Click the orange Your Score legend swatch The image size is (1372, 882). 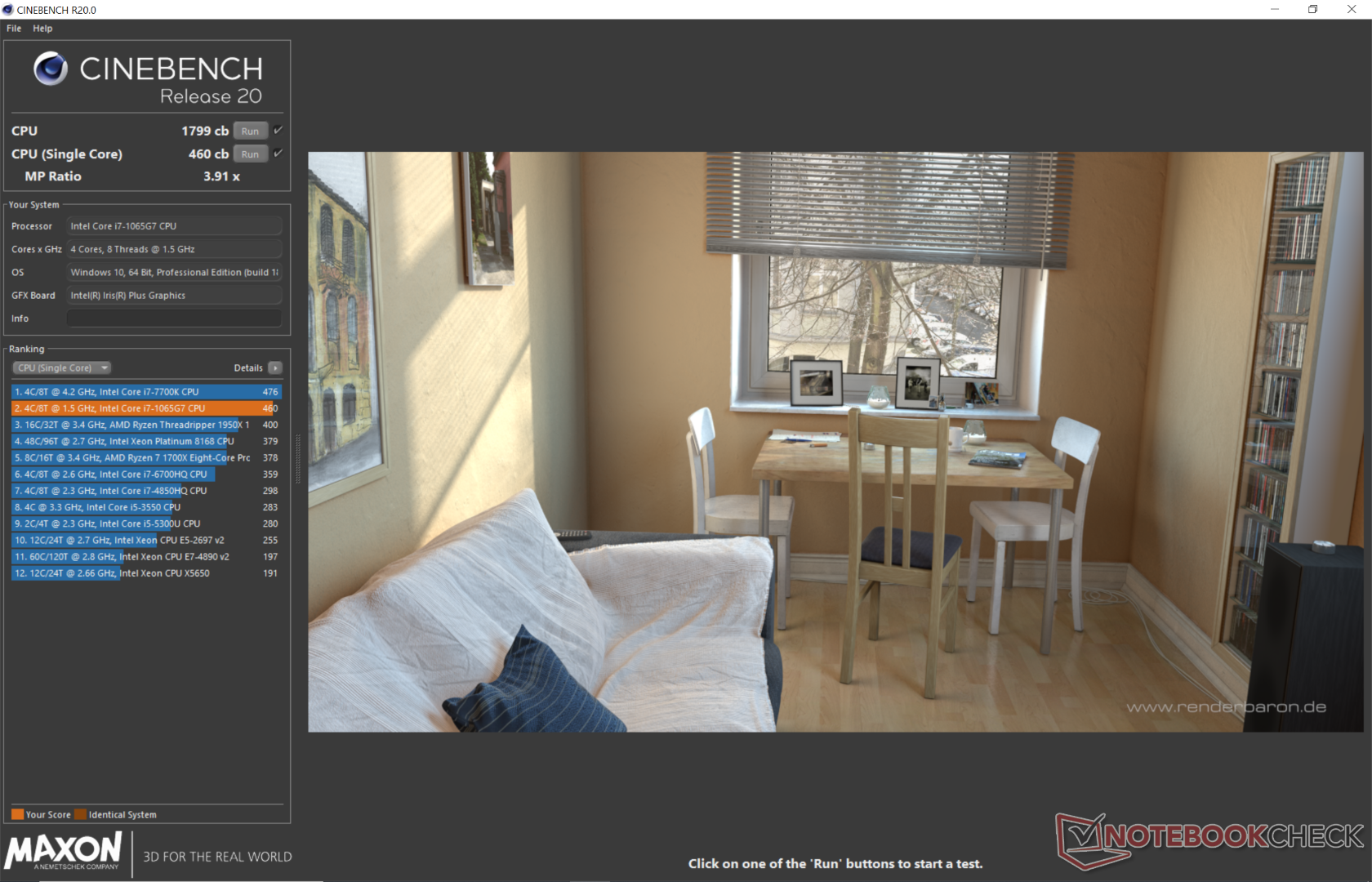coord(17,814)
